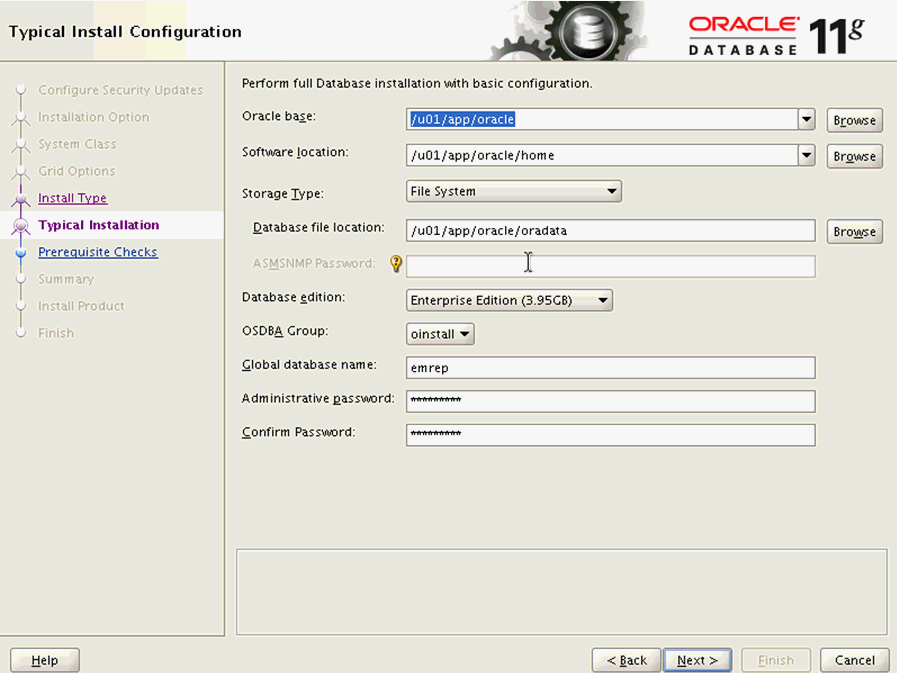
Task: Browse for the Database file location
Action: pos(854,231)
